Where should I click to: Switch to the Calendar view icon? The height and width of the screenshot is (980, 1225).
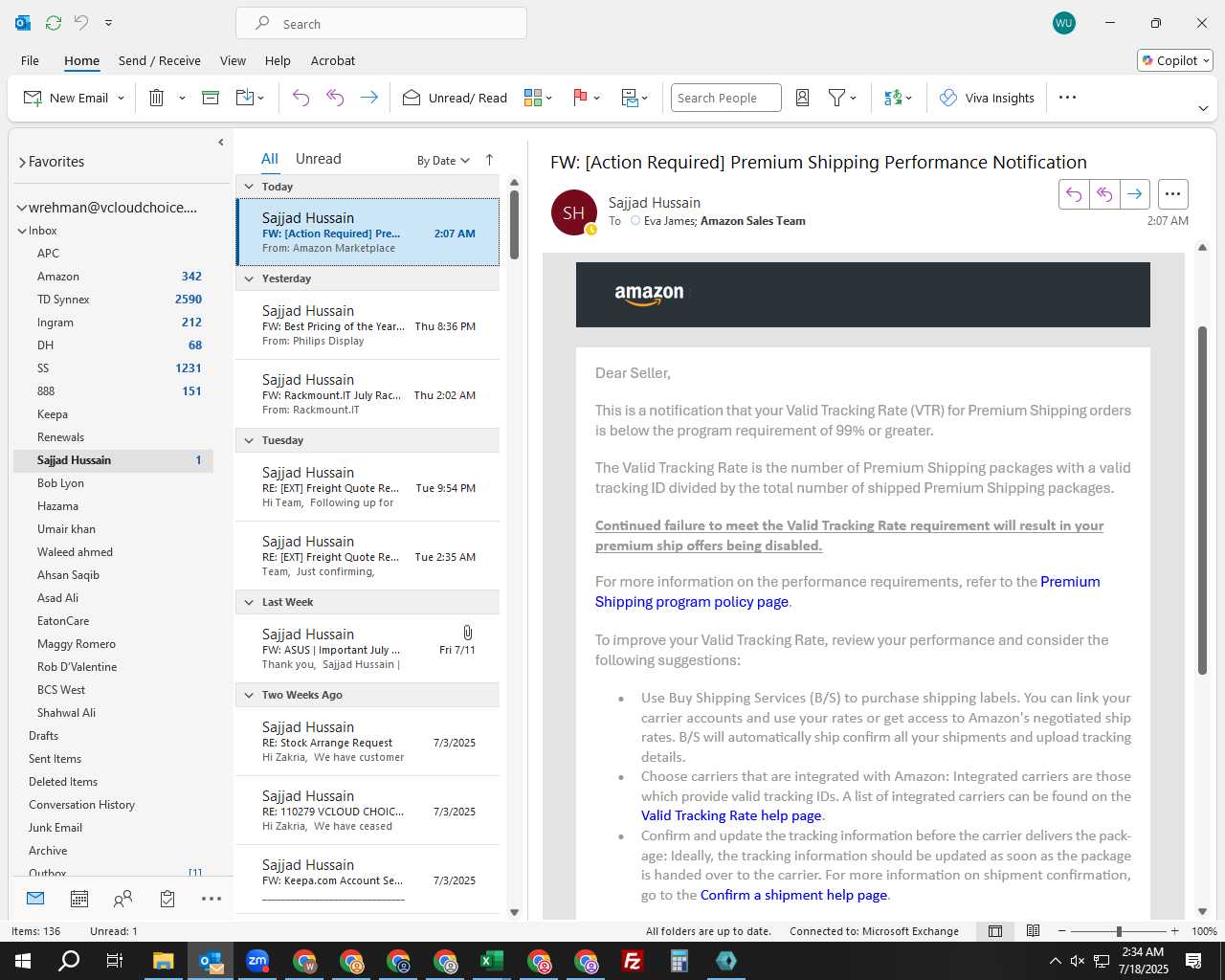click(79, 899)
